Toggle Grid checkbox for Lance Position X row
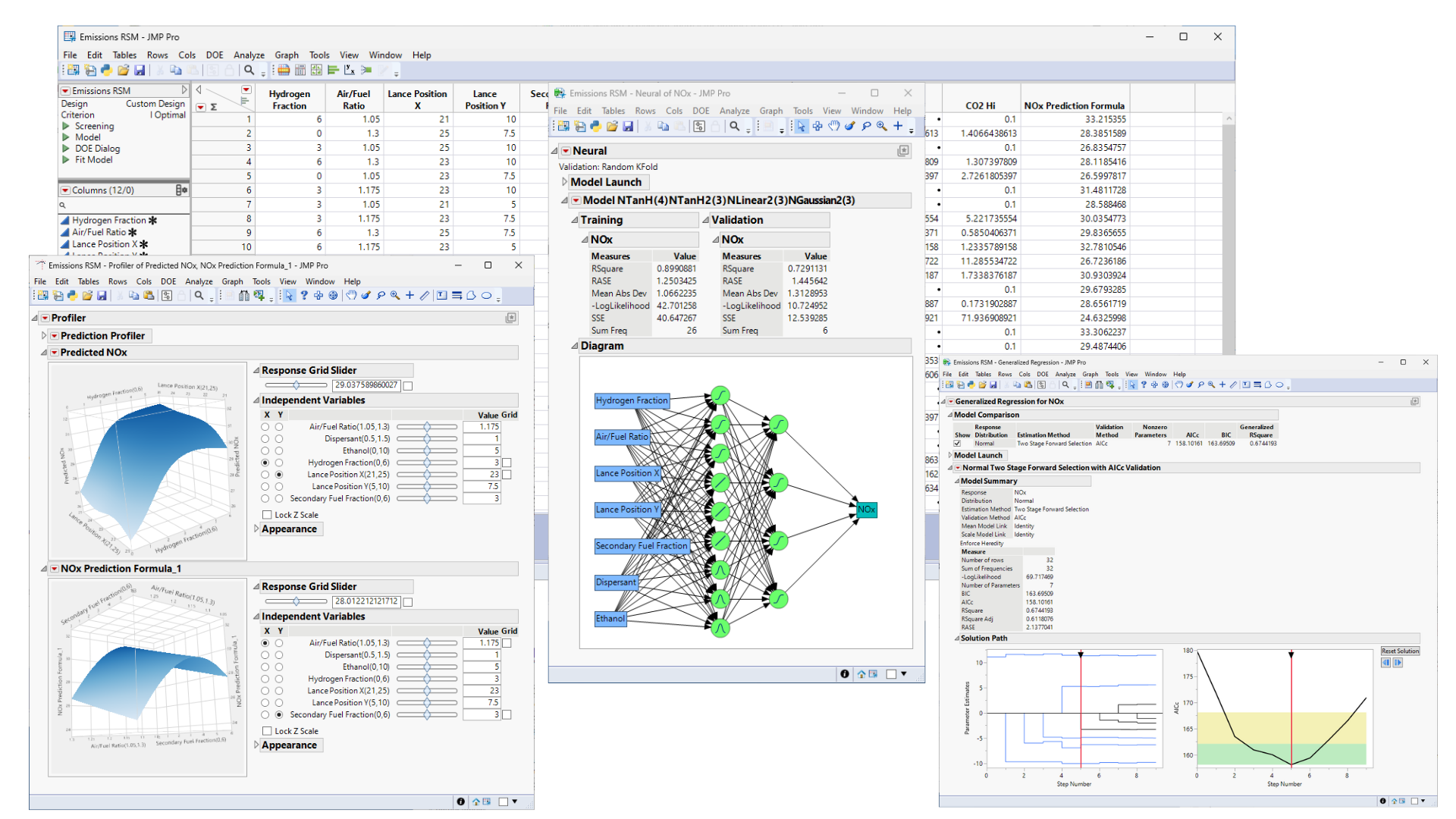The height and width of the screenshot is (819, 1456). pyautogui.click(x=507, y=475)
